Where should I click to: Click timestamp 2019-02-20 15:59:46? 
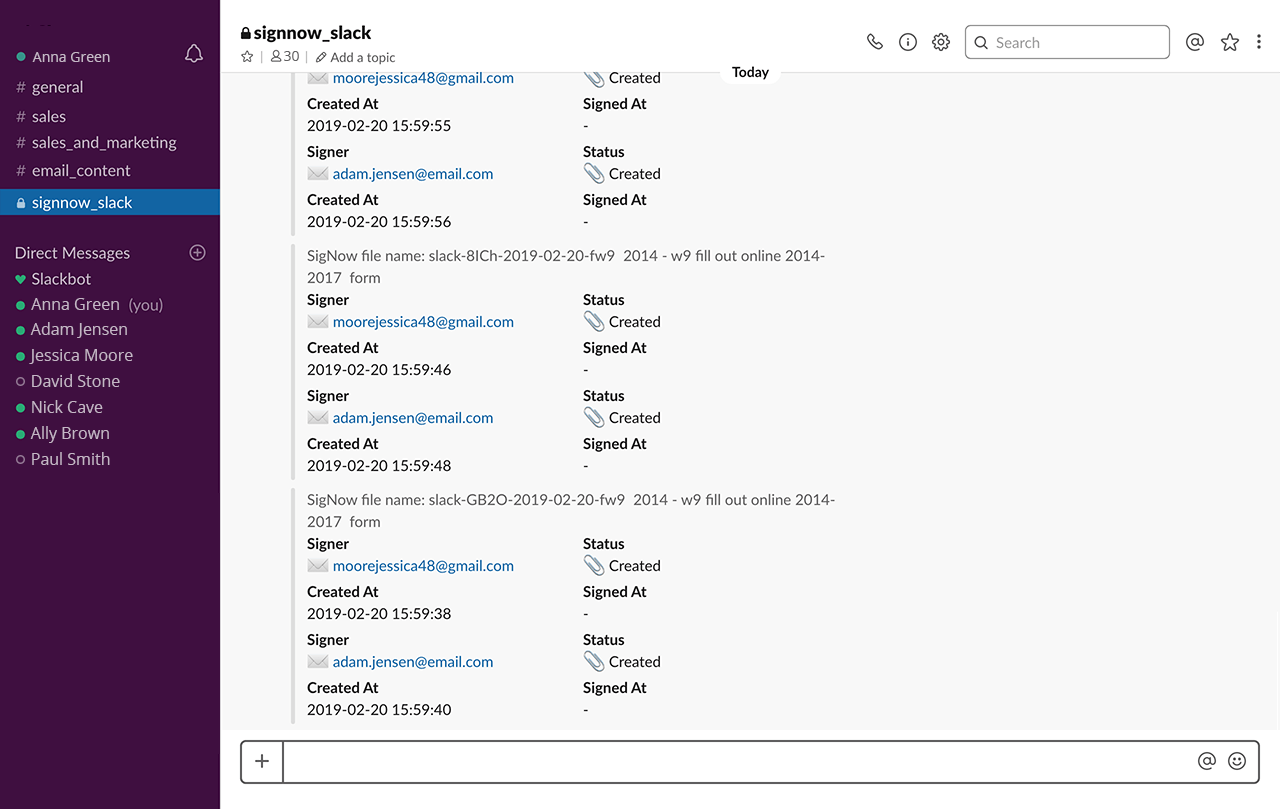click(x=379, y=370)
